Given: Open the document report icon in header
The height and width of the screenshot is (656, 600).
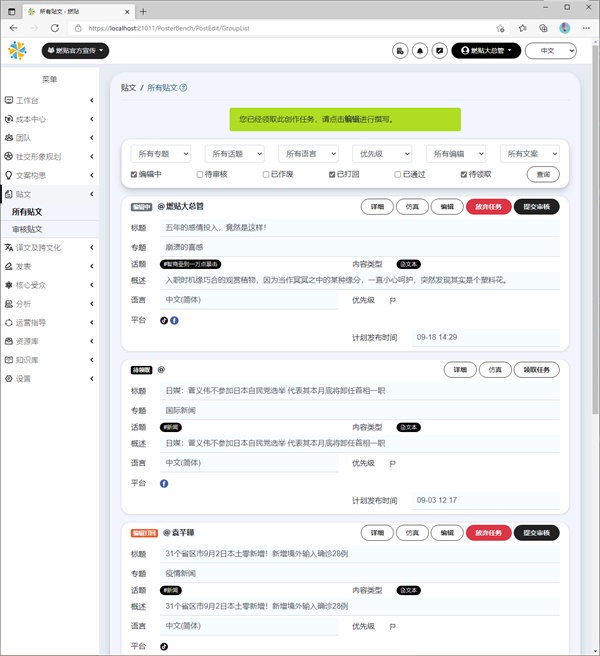Looking at the screenshot, I should [x=400, y=50].
